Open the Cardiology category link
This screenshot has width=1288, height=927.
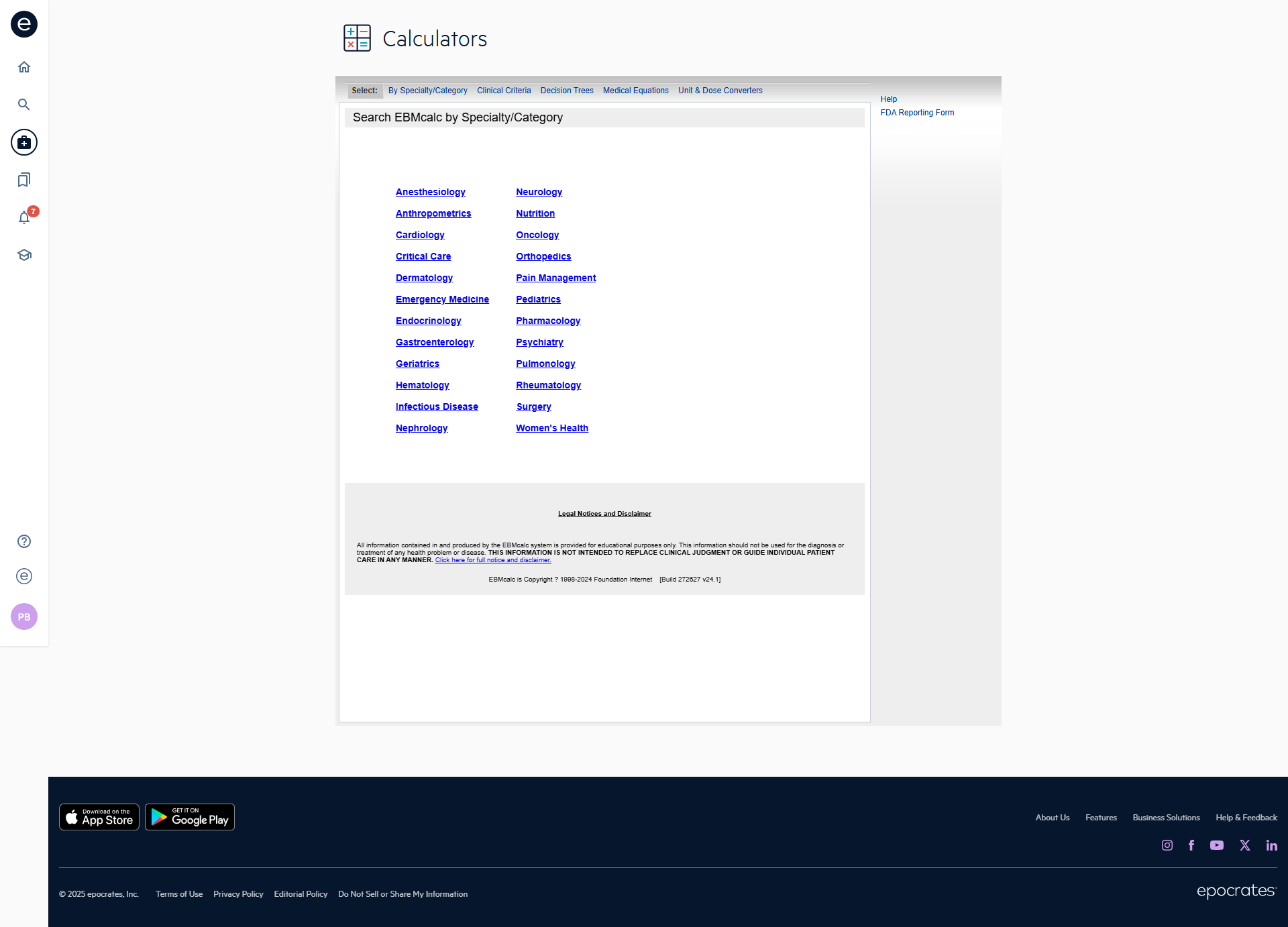point(420,235)
